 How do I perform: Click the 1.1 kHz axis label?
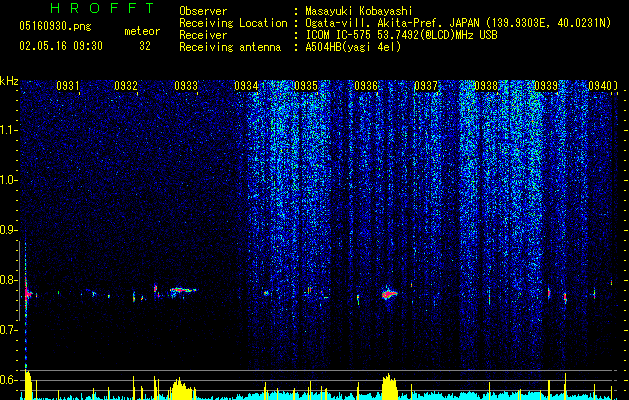pos(9,130)
